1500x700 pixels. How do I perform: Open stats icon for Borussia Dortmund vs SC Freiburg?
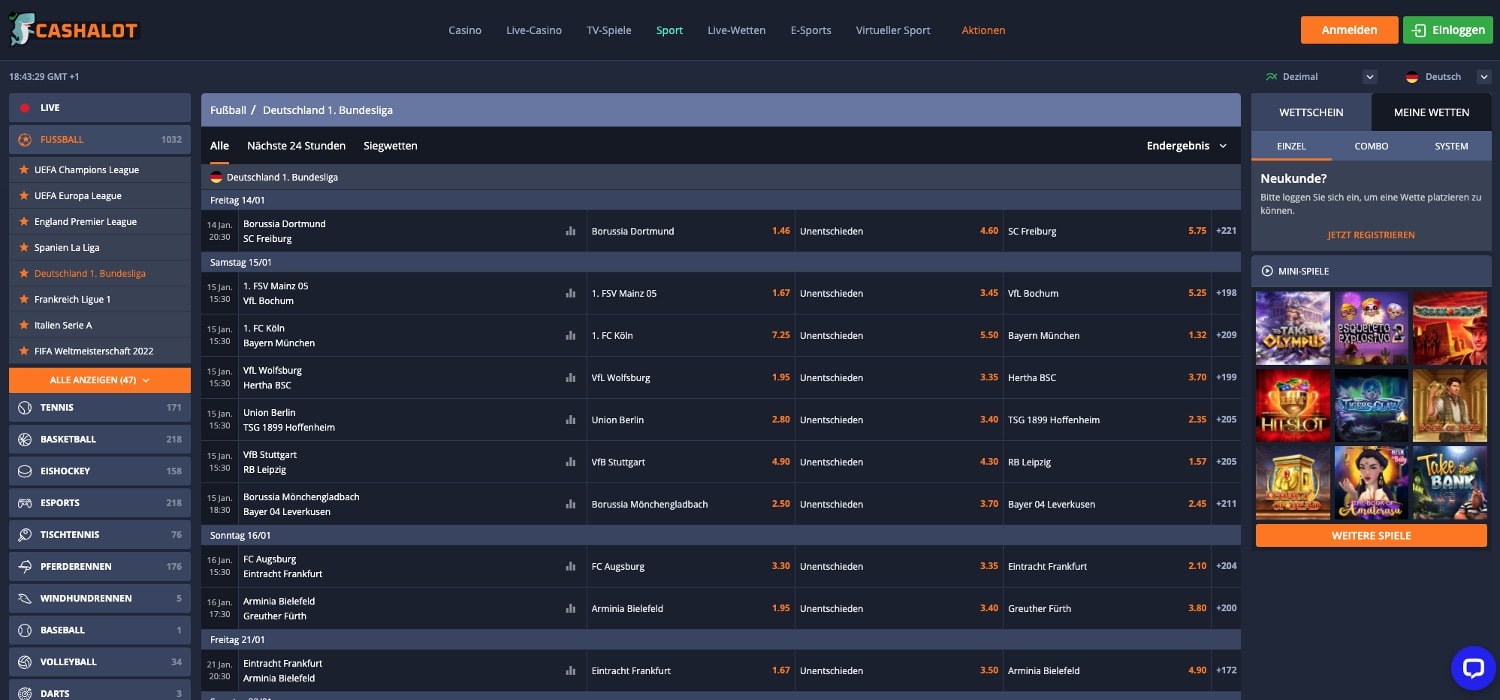click(x=571, y=231)
